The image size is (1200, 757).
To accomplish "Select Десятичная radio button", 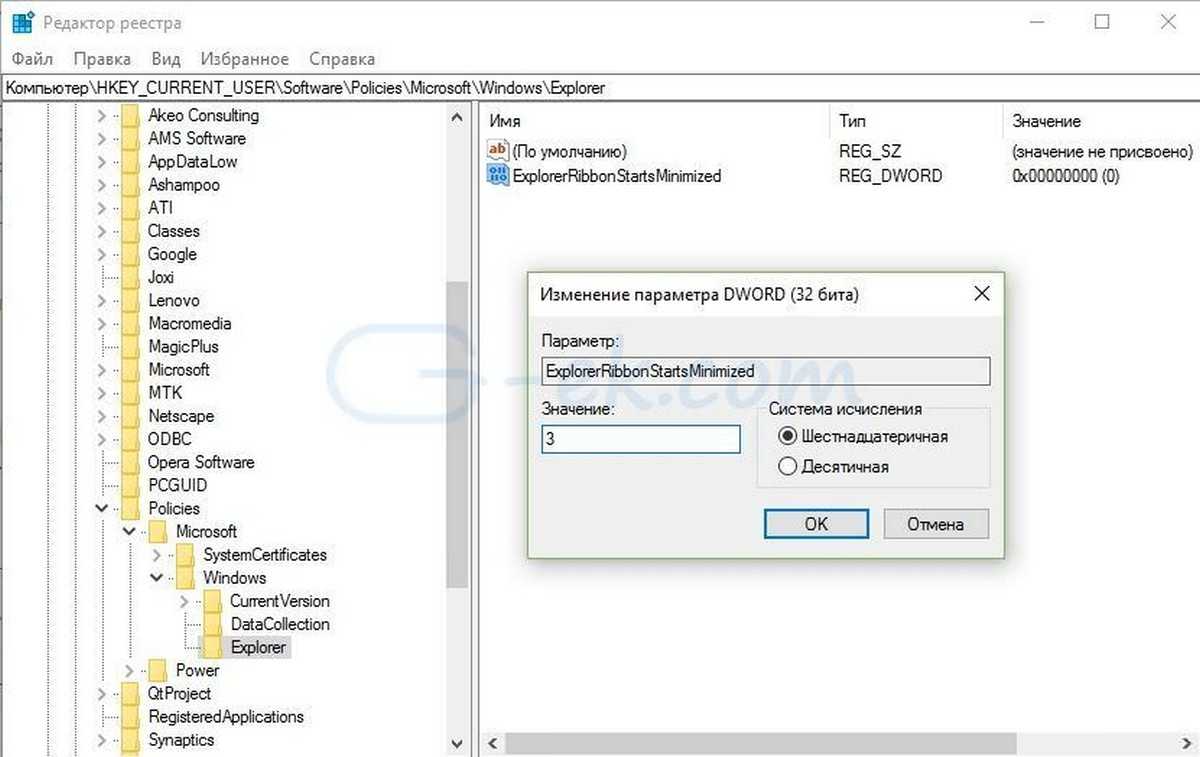I will pyautogui.click(x=788, y=466).
